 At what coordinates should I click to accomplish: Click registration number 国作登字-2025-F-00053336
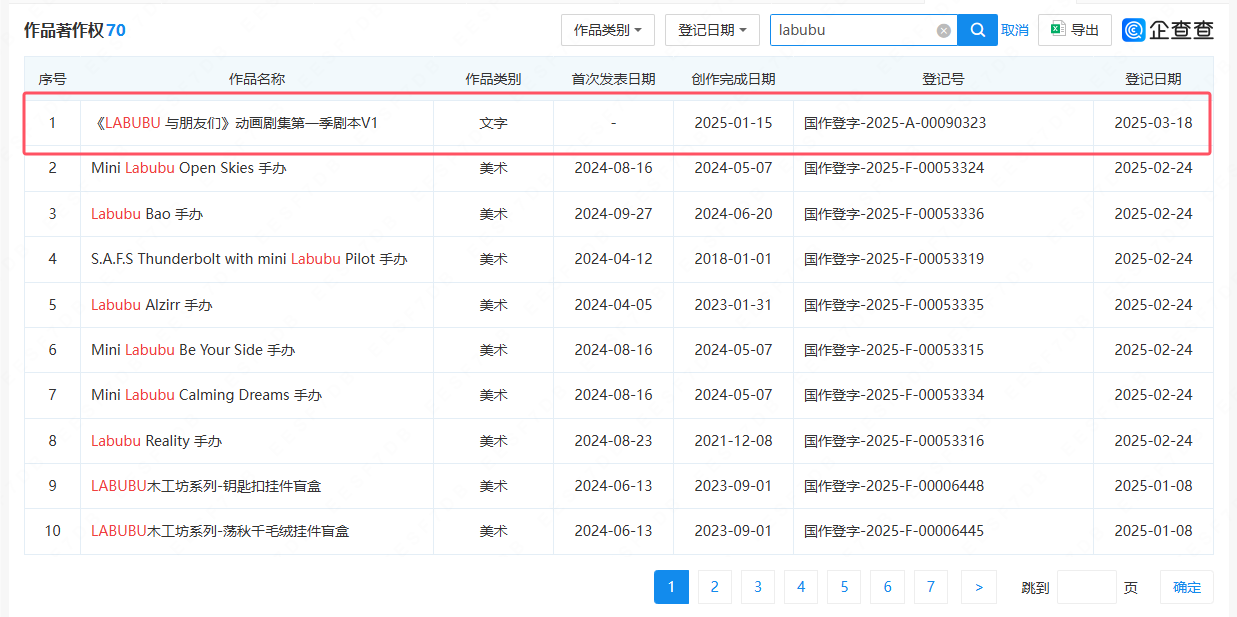point(894,214)
